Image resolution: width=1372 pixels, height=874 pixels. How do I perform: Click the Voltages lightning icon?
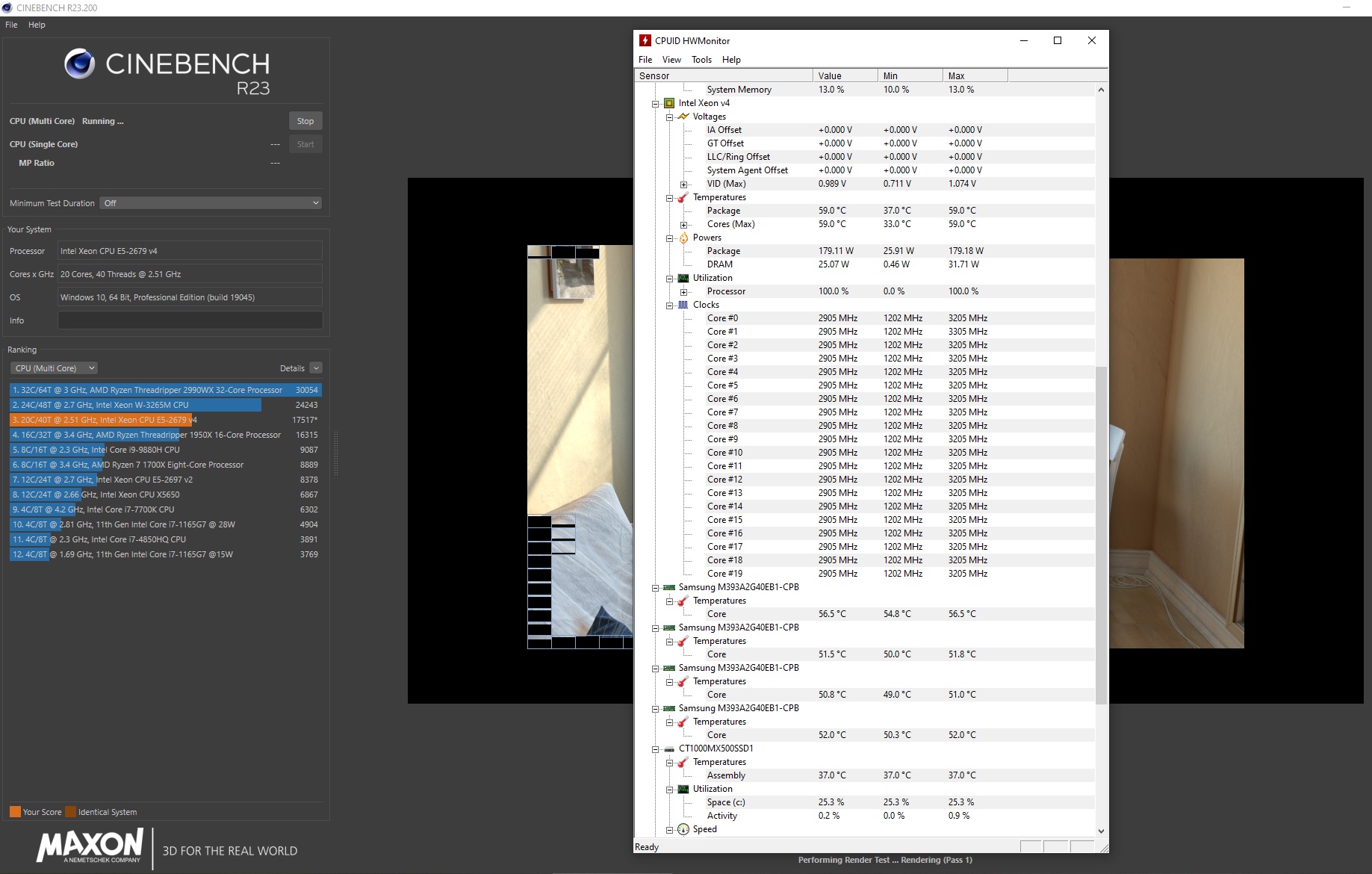coord(683,117)
